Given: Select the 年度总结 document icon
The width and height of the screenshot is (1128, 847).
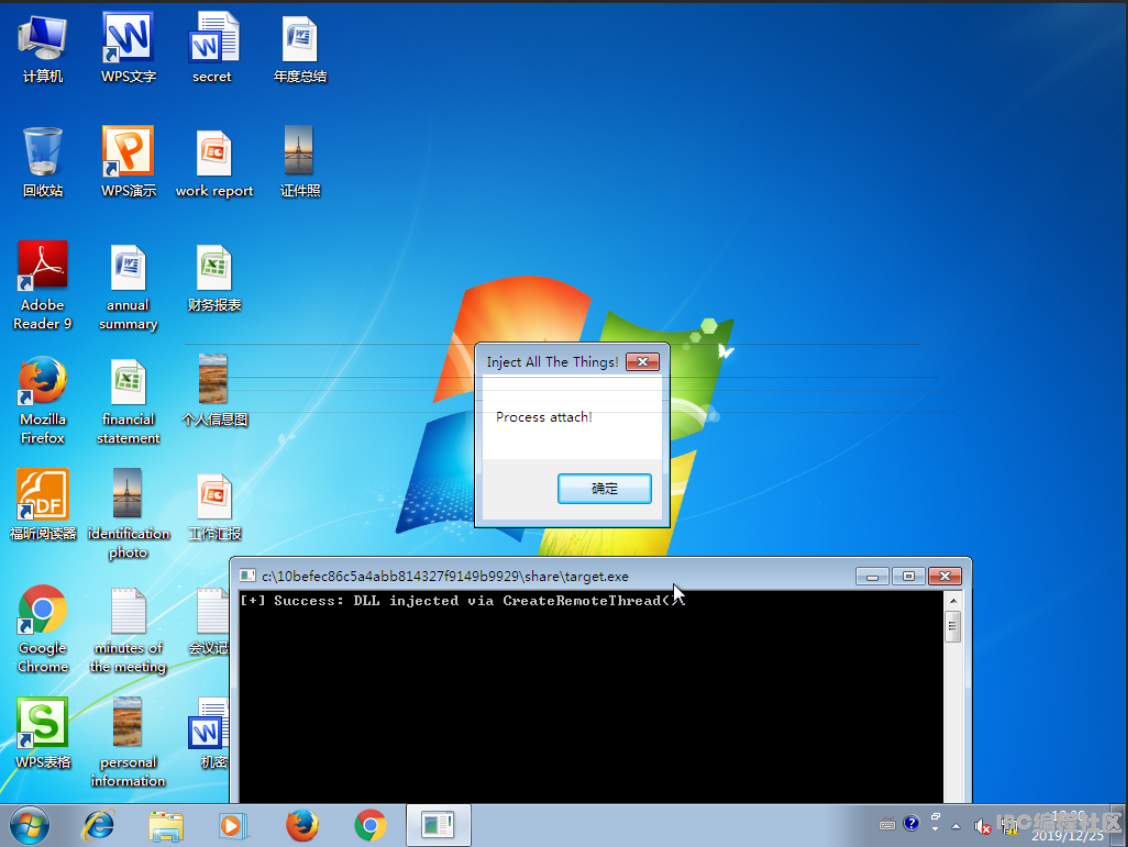Looking at the screenshot, I should [x=299, y=49].
